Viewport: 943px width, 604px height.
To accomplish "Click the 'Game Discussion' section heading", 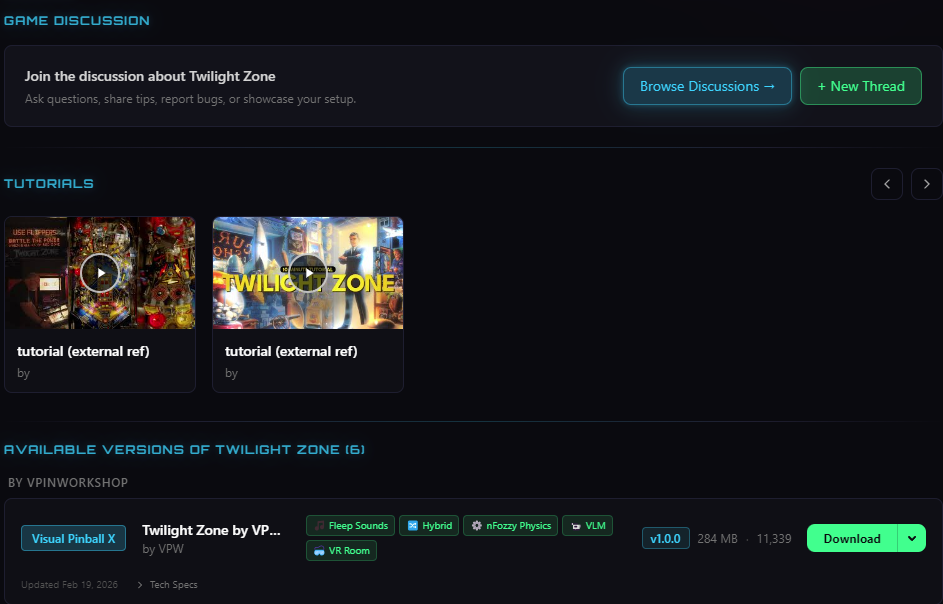I will pyautogui.click(x=76, y=20).
